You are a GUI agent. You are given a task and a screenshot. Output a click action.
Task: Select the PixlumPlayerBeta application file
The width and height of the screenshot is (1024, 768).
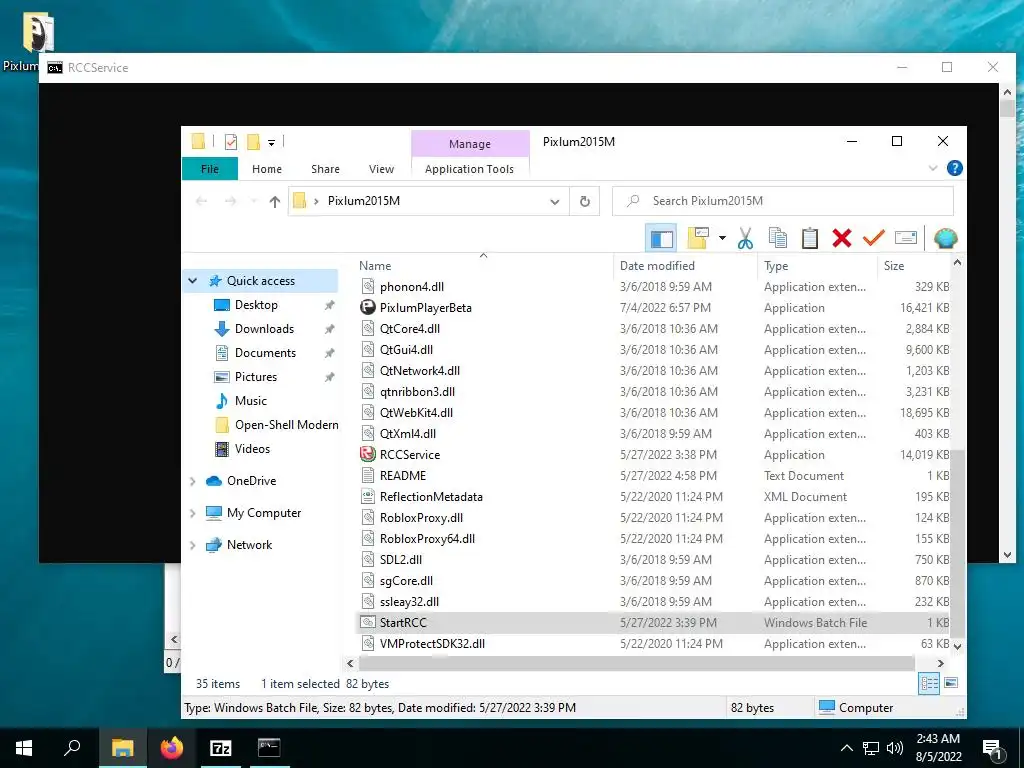(x=425, y=308)
